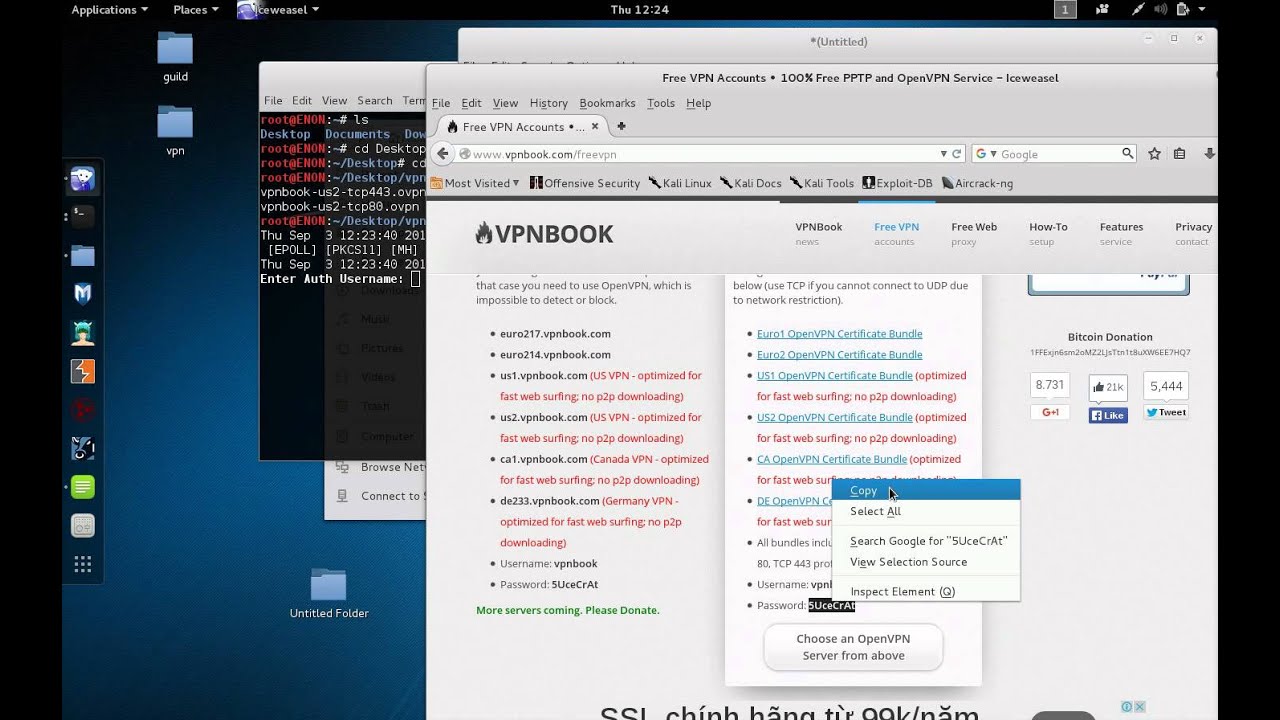1280x720 pixels.
Task: Choose Search Google for "5UceCrAt"
Action: pos(926,541)
